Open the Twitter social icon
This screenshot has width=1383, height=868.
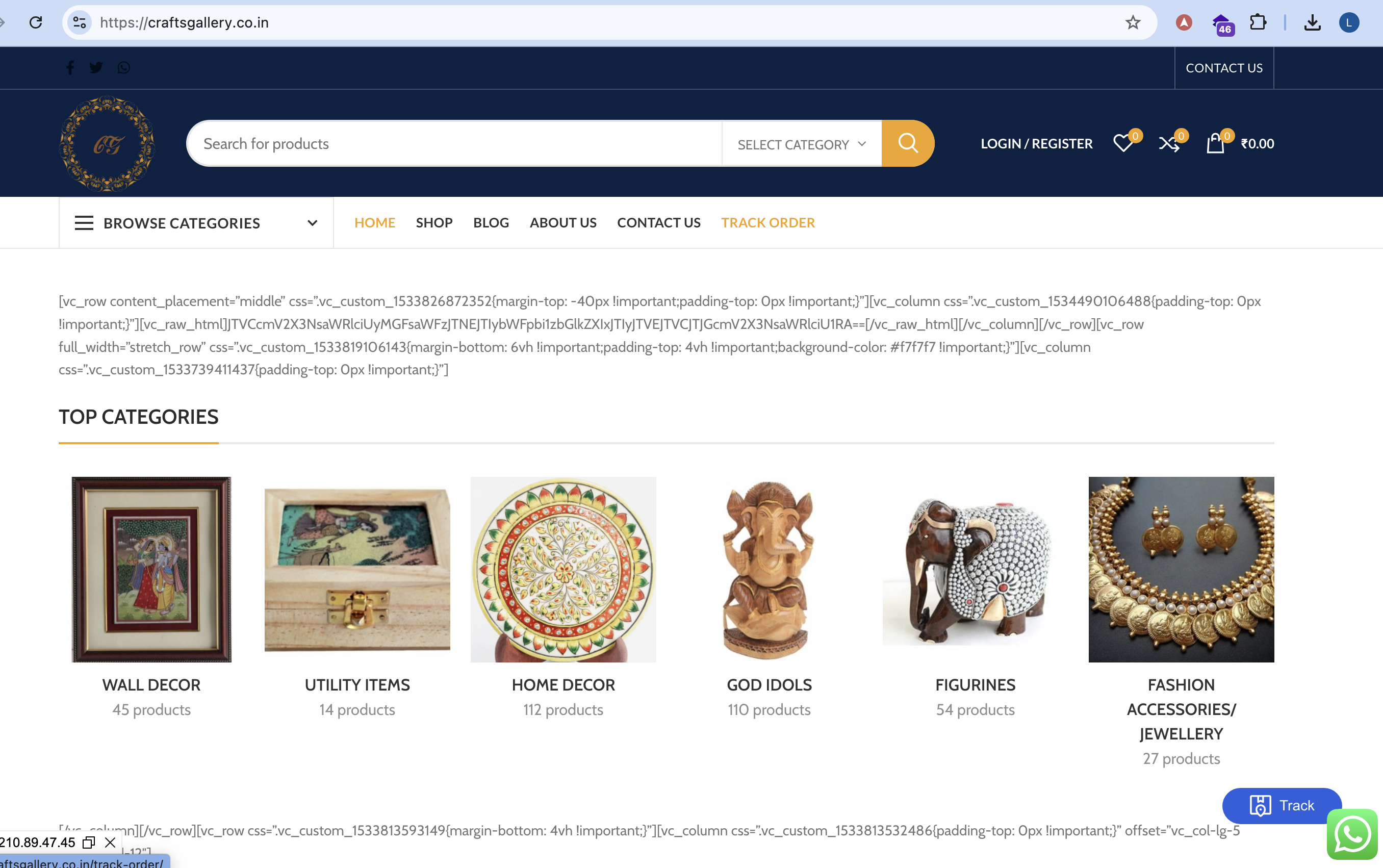96,68
